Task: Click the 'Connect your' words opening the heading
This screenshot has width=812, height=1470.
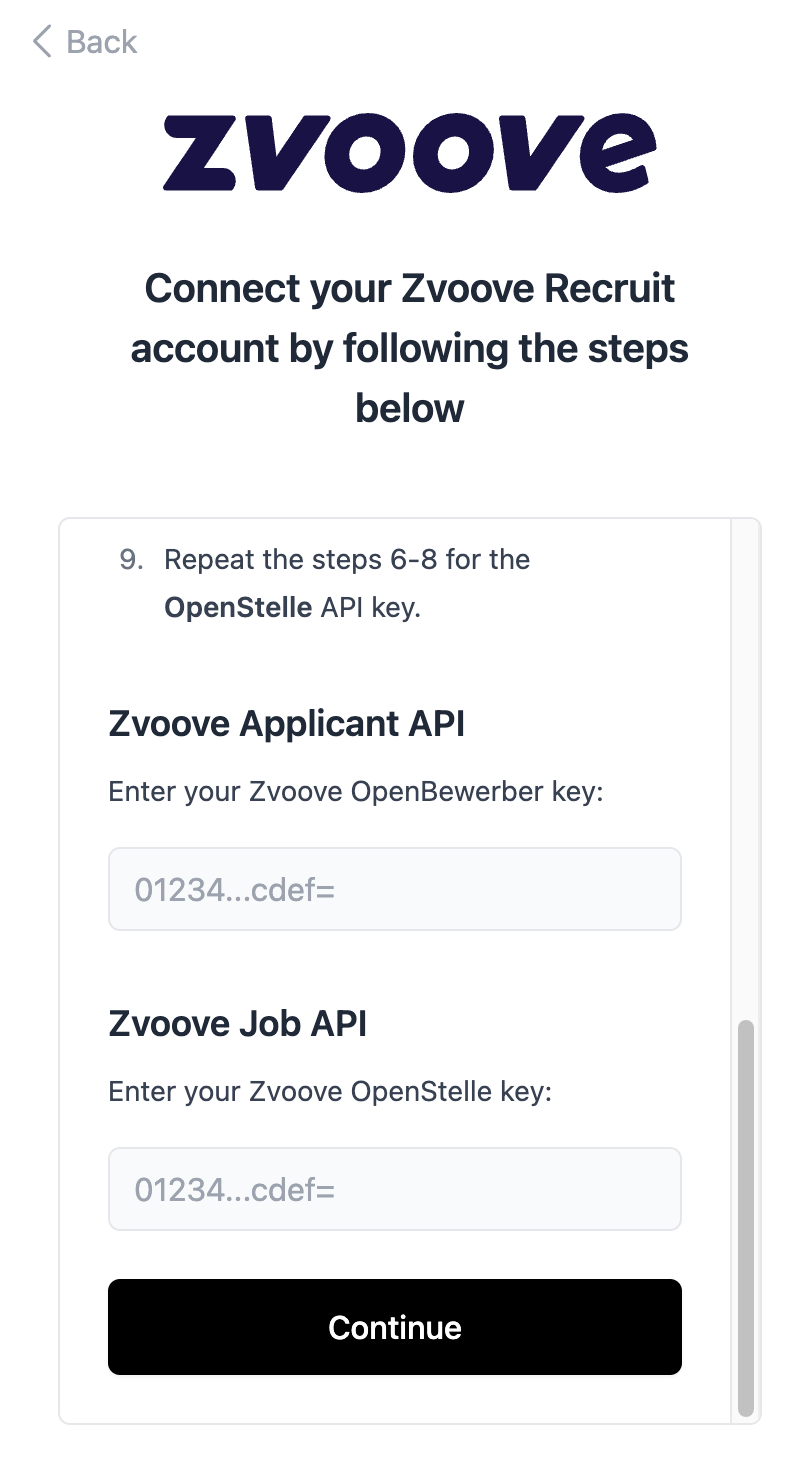Action: point(267,288)
